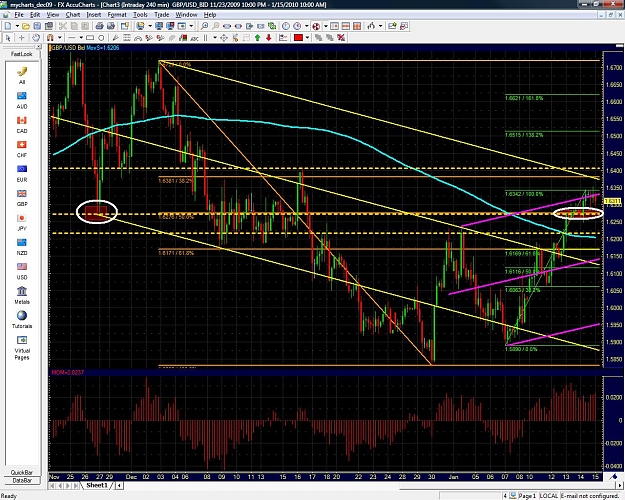The width and height of the screenshot is (625, 500).
Task: Open the NZD currency group
Action: coord(22,246)
